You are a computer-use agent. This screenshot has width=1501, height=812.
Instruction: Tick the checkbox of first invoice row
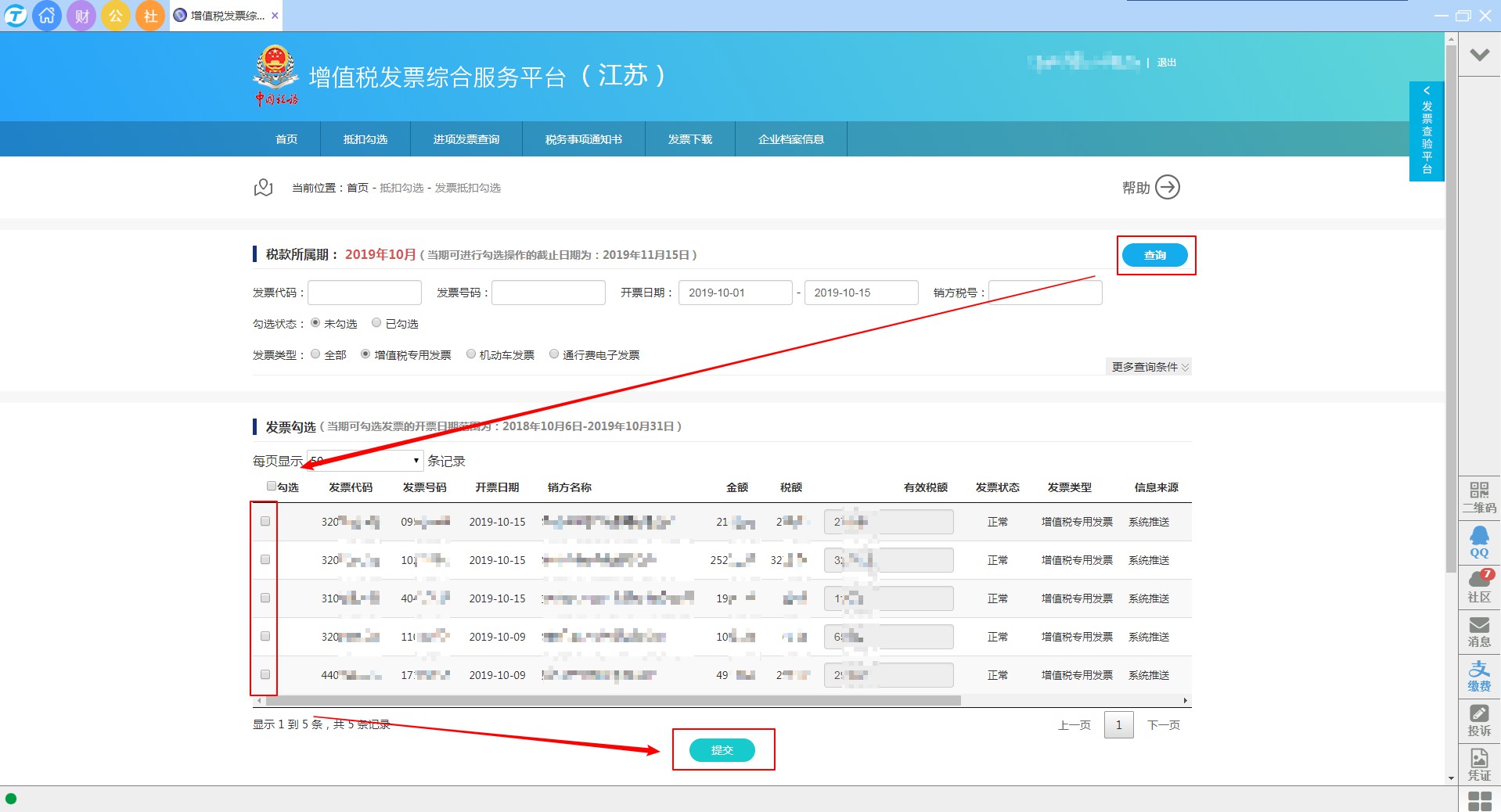[265, 522]
